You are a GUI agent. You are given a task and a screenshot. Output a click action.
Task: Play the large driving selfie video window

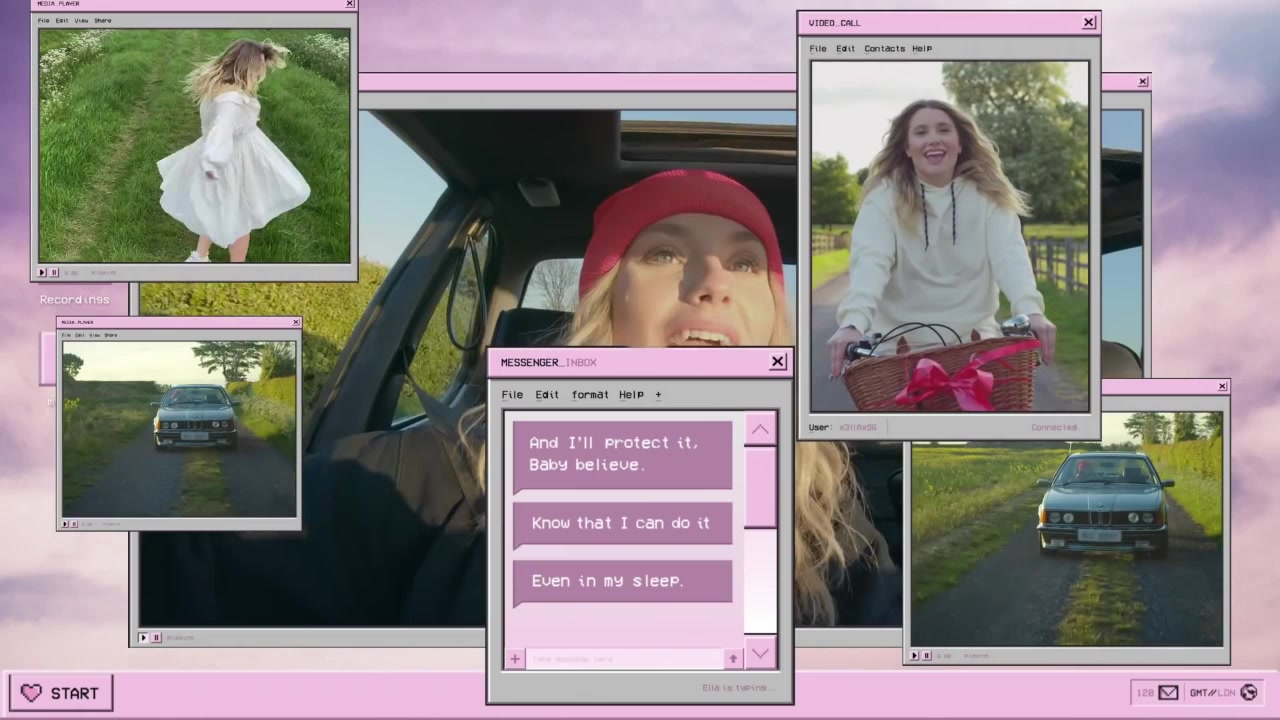click(143, 637)
